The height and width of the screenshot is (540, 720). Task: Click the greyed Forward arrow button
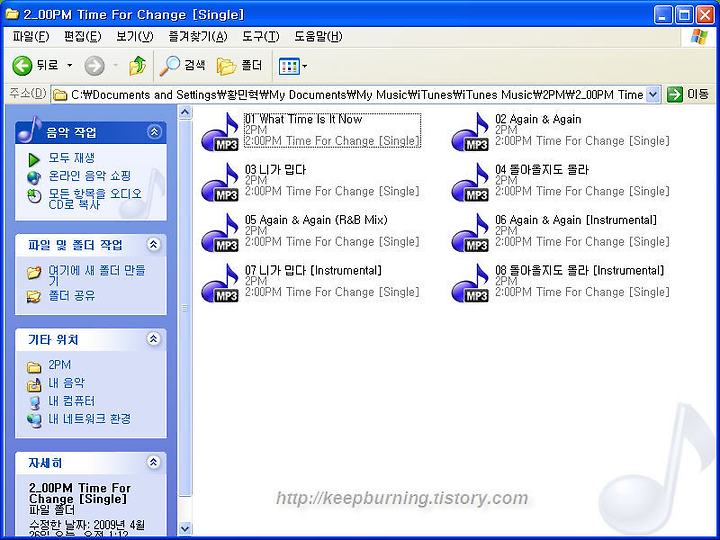94,66
